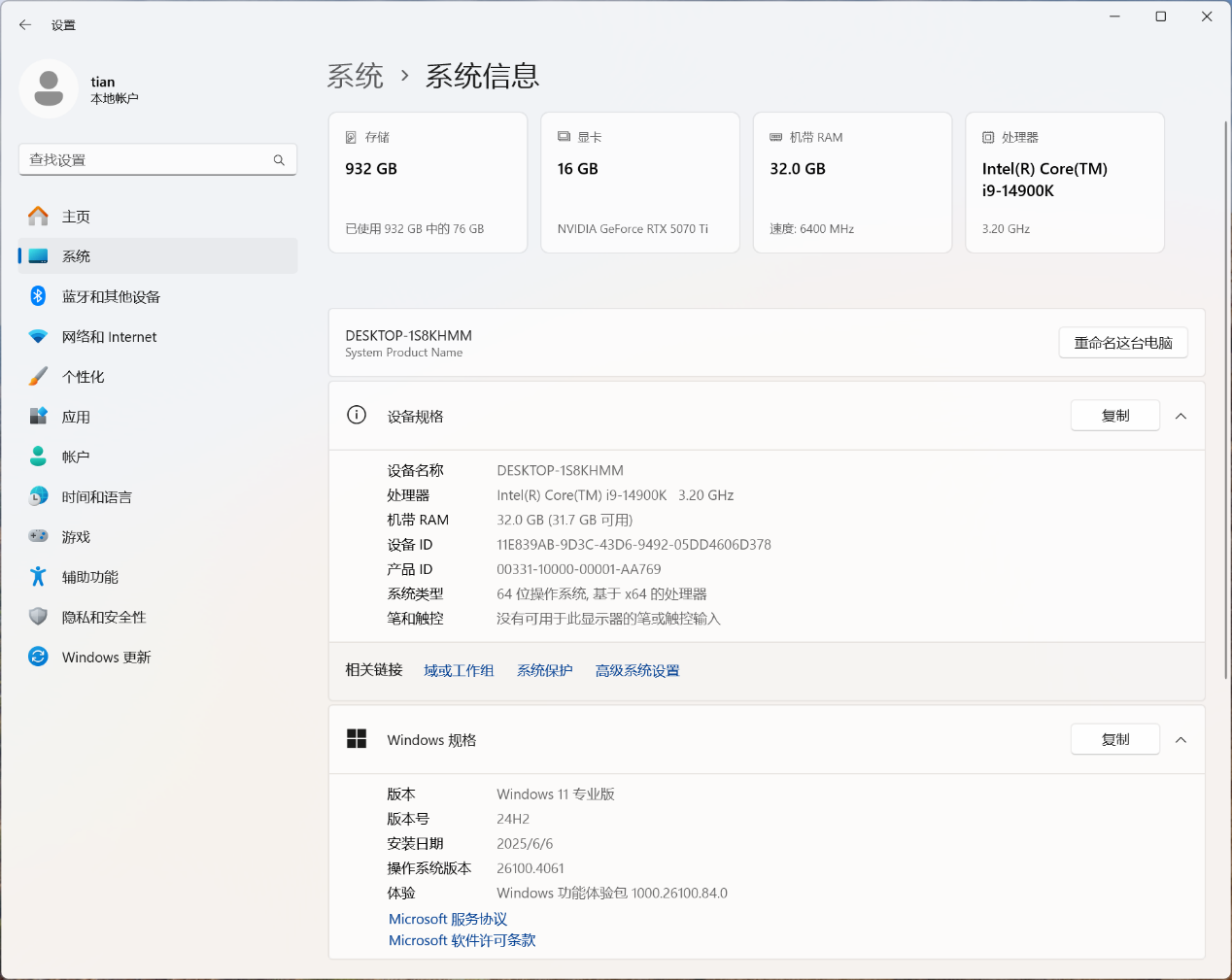Click the 版本号 24H2 value
This screenshot has width=1232, height=980.
(513, 819)
